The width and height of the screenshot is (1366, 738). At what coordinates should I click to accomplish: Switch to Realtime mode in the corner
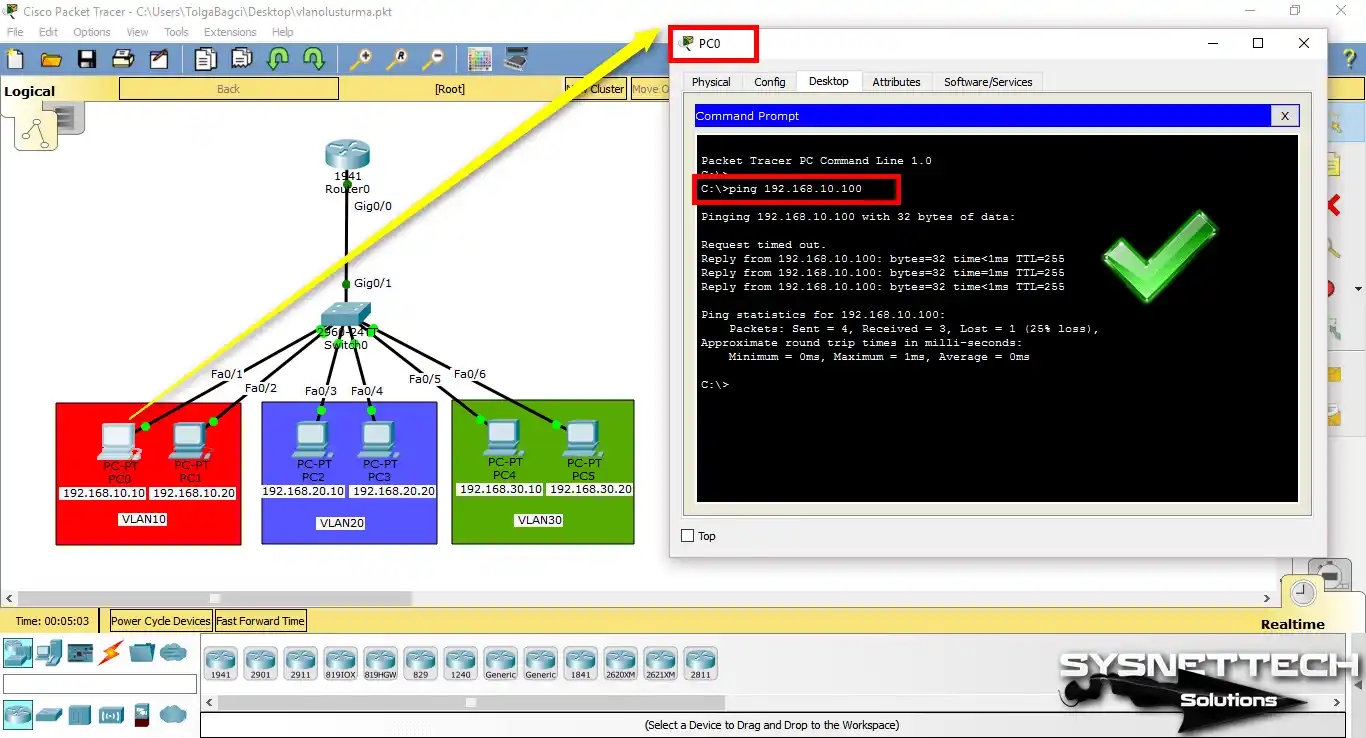[x=1293, y=623]
